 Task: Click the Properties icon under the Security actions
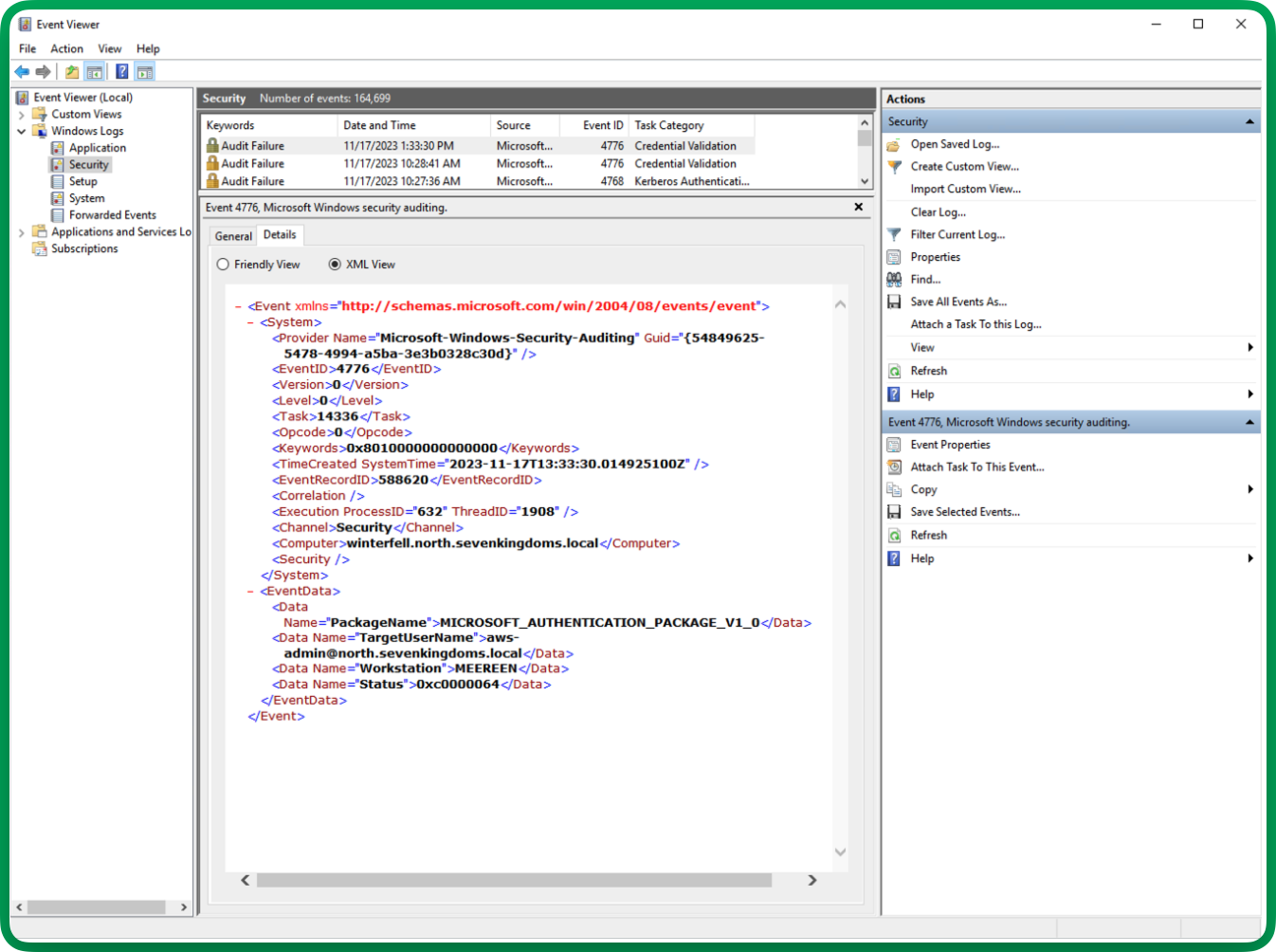894,257
